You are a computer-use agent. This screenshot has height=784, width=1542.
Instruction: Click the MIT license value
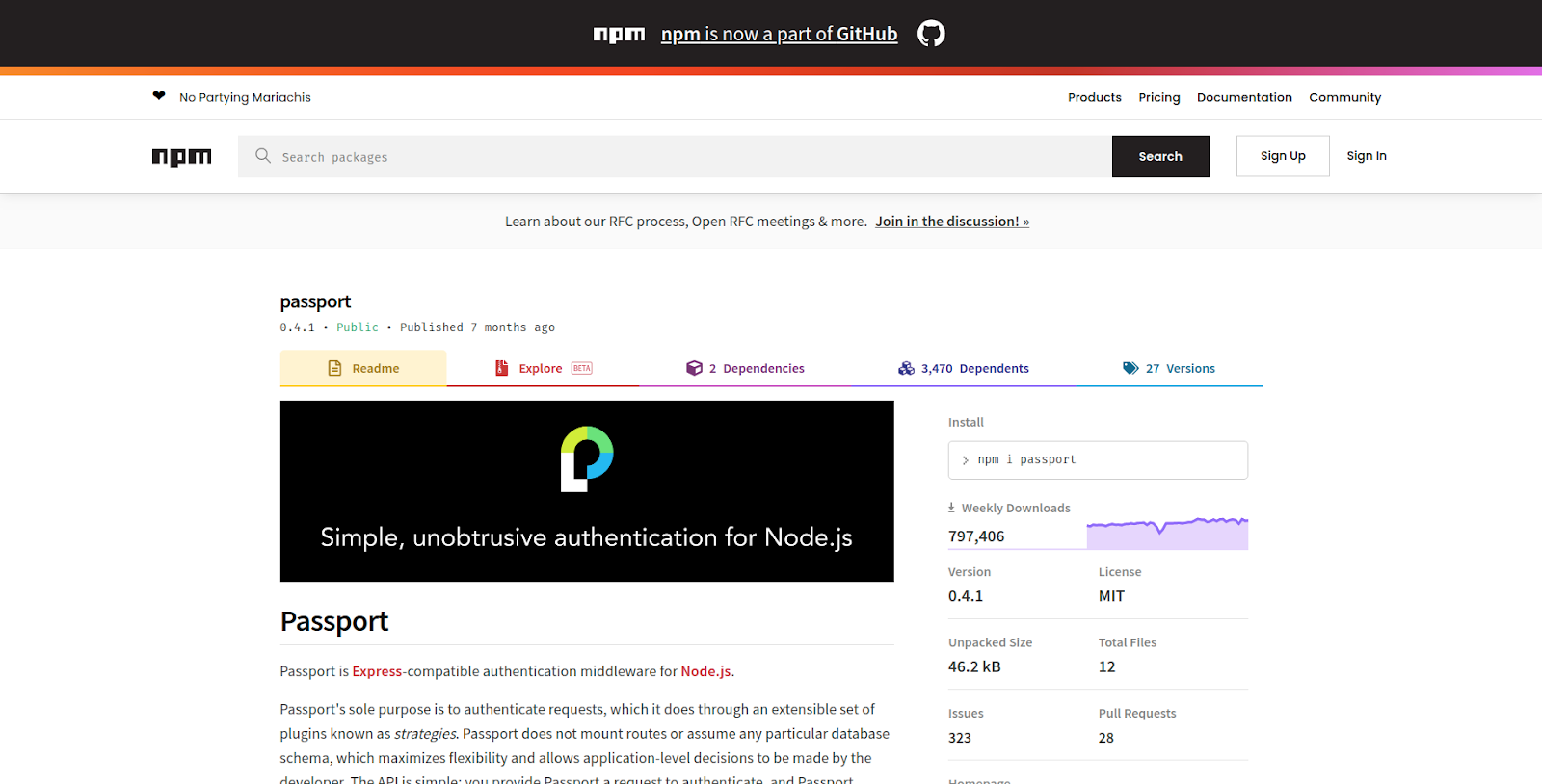click(x=1111, y=596)
